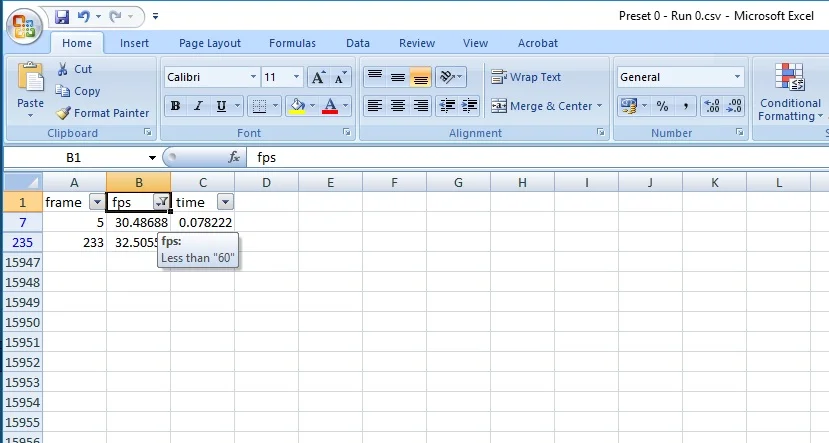Open the Alignment dialog launcher
This screenshot has height=443, width=829.
point(601,133)
